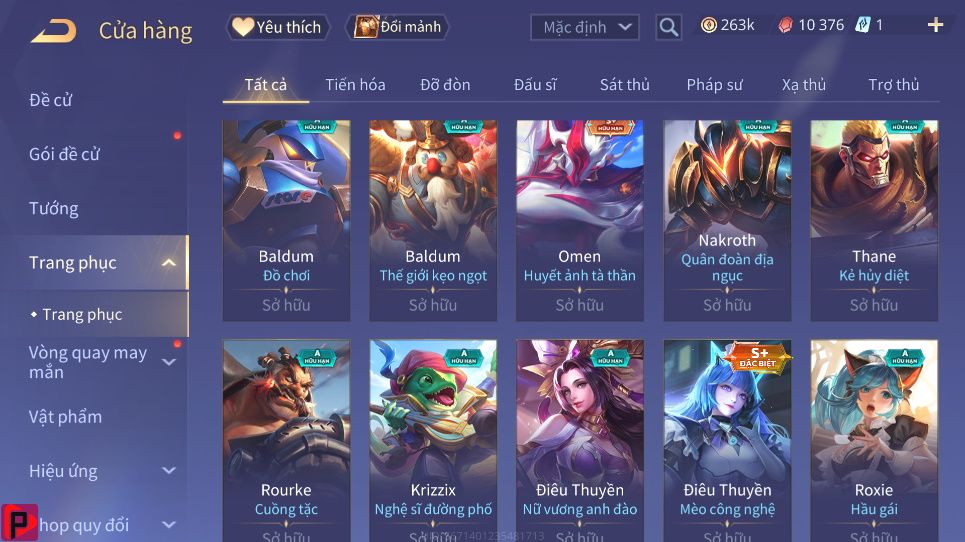Click the P logo icon

click(19, 523)
